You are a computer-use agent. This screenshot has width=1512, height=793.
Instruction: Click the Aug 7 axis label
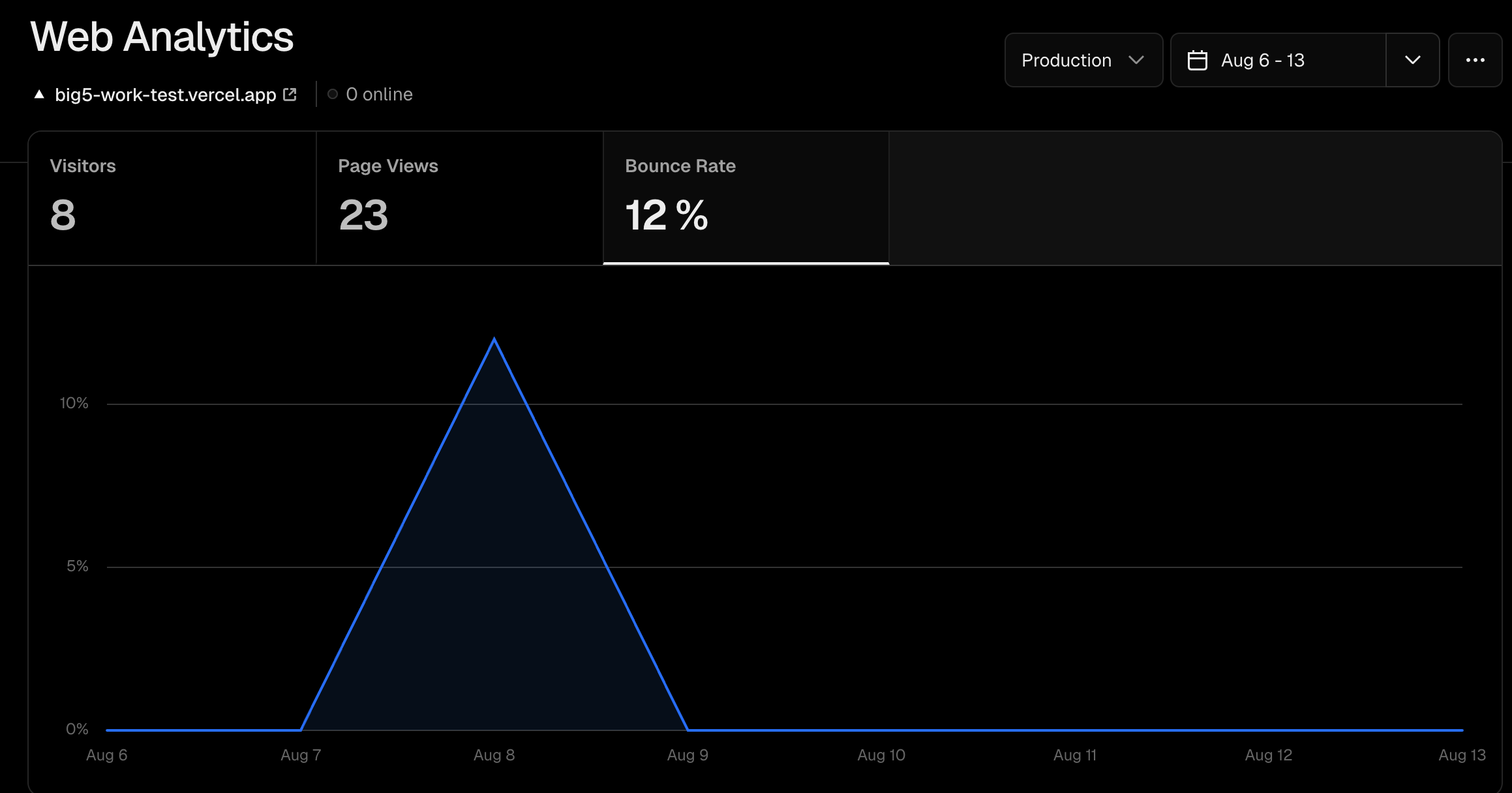click(301, 755)
